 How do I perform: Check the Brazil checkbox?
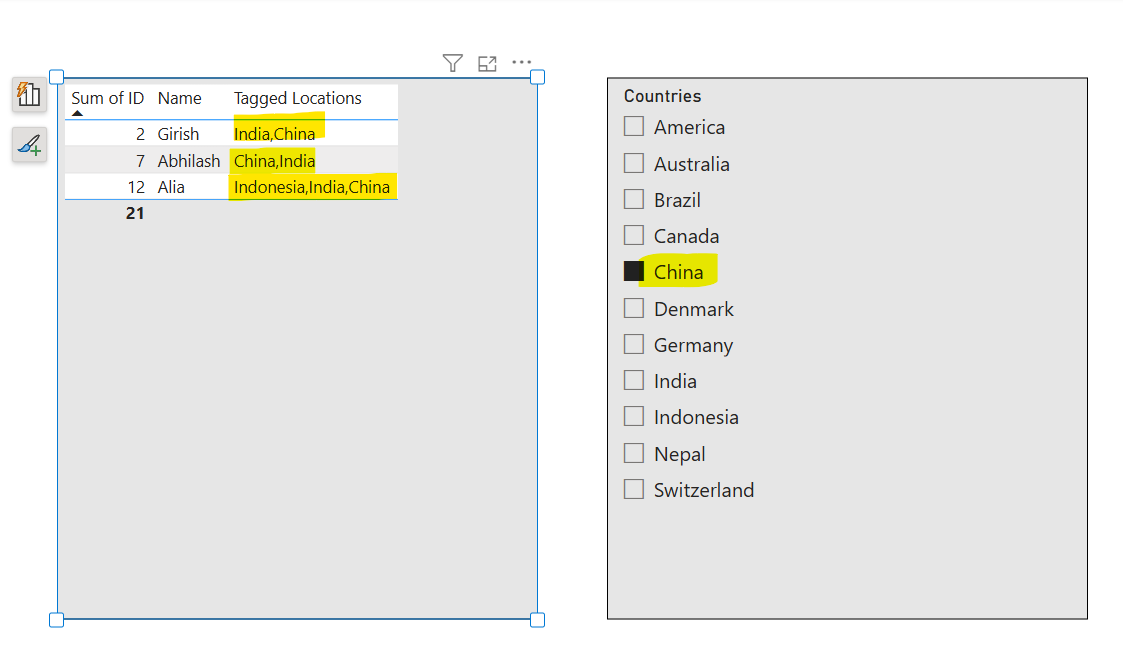click(x=633, y=199)
